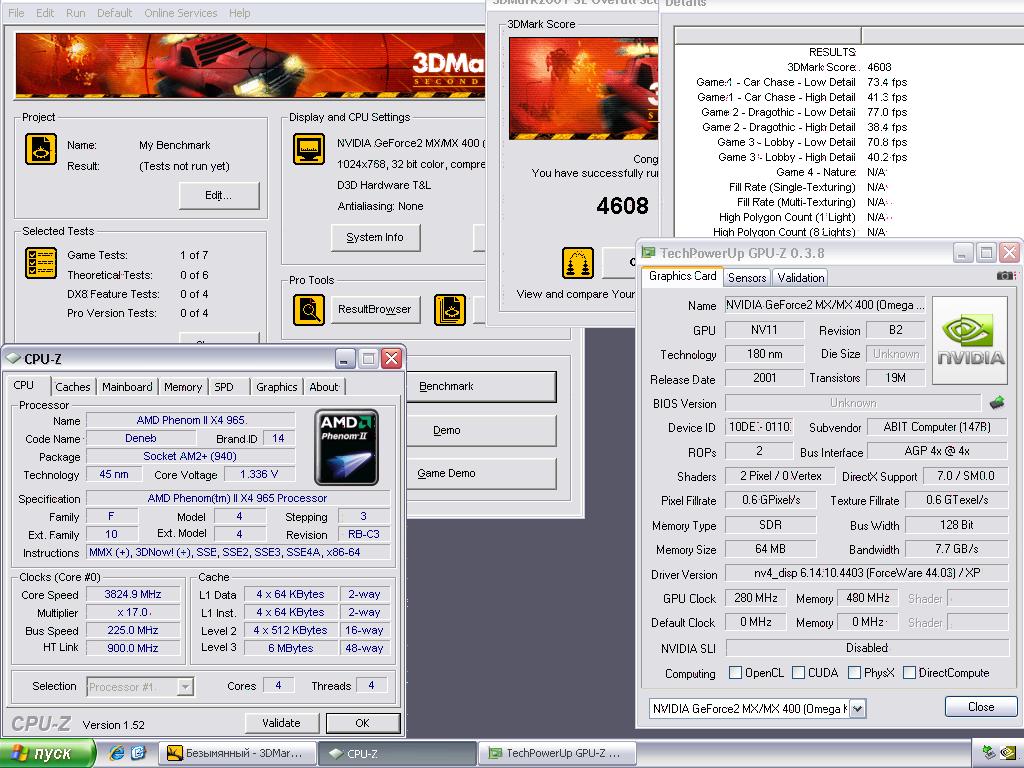1024x768 pixels.
Task: Click the ResultBrowser button
Action: (375, 310)
